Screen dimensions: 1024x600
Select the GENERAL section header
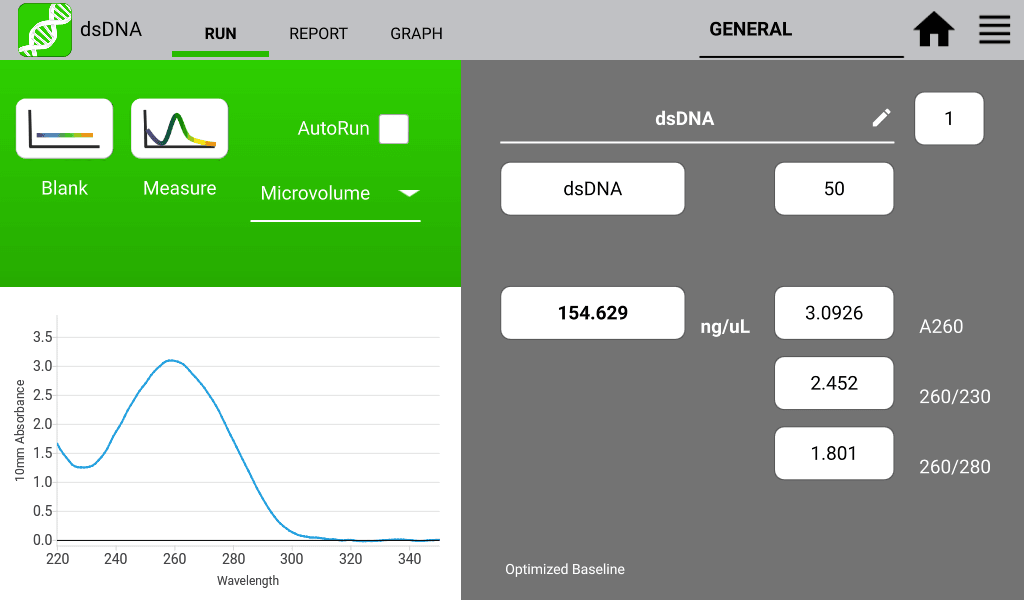point(750,30)
